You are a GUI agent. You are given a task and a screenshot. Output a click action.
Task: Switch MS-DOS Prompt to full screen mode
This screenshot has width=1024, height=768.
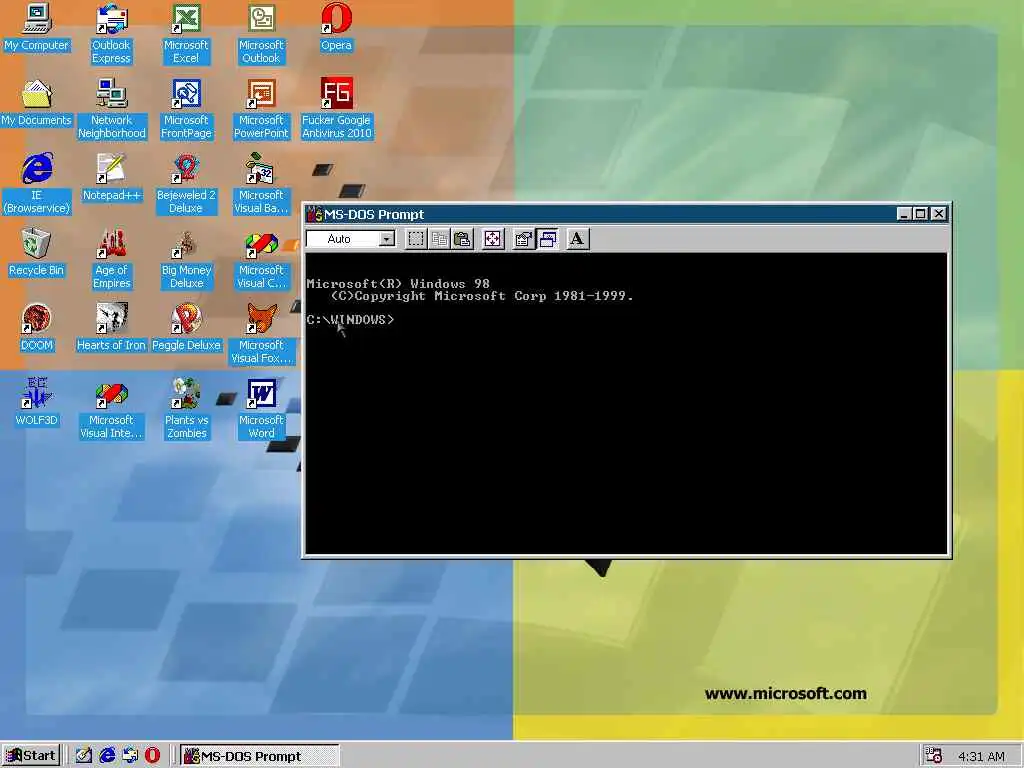[x=493, y=239]
